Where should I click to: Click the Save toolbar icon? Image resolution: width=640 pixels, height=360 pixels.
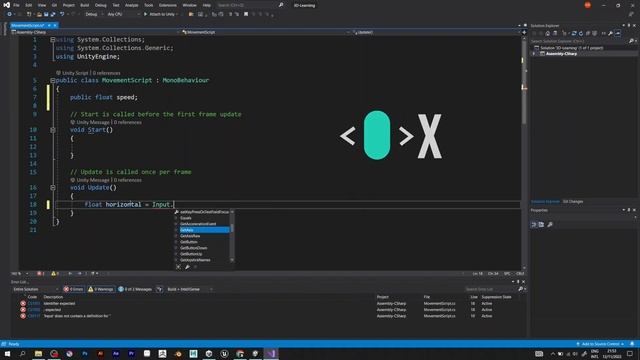click(46, 14)
